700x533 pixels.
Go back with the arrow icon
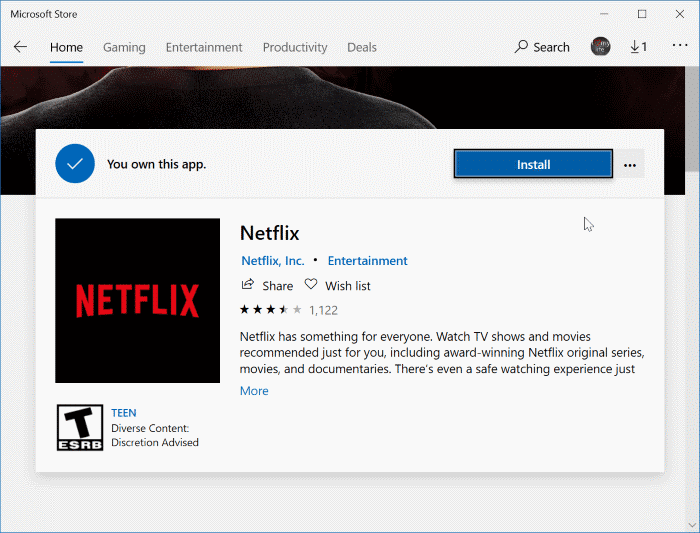[20, 47]
